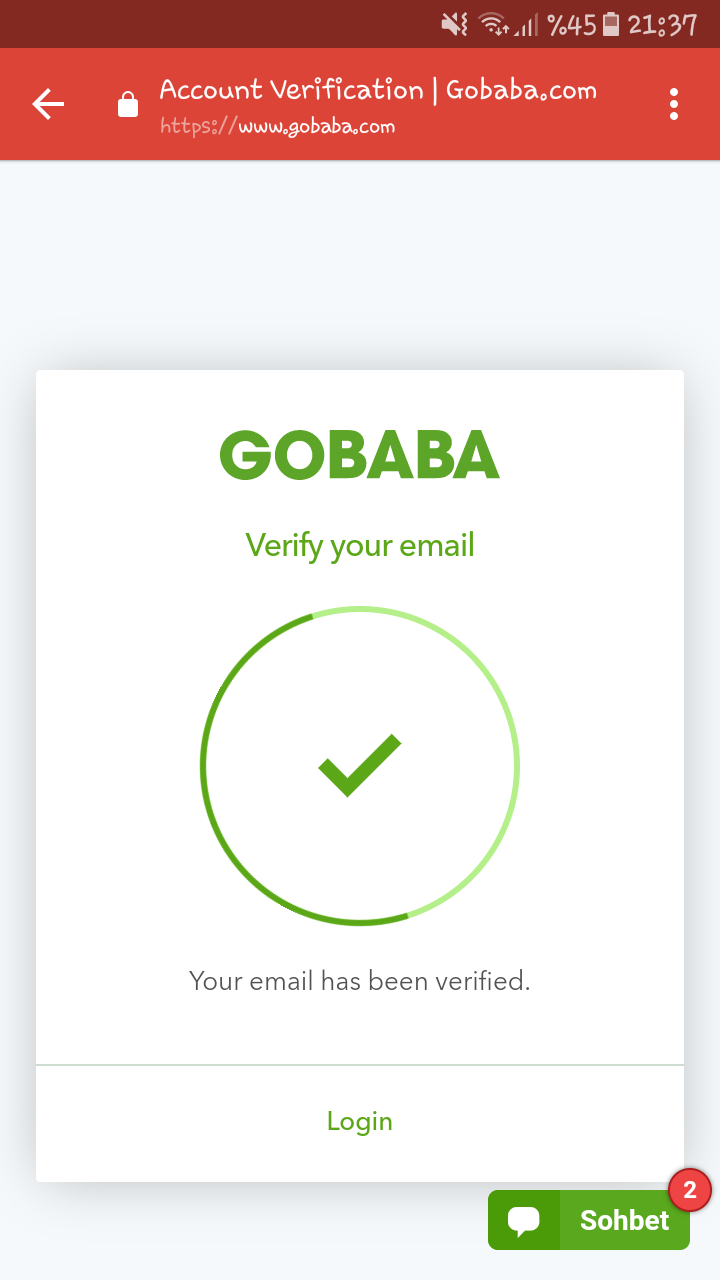Tap the back arrow in browser toolbar
This screenshot has height=1280, width=720.
pos(48,104)
